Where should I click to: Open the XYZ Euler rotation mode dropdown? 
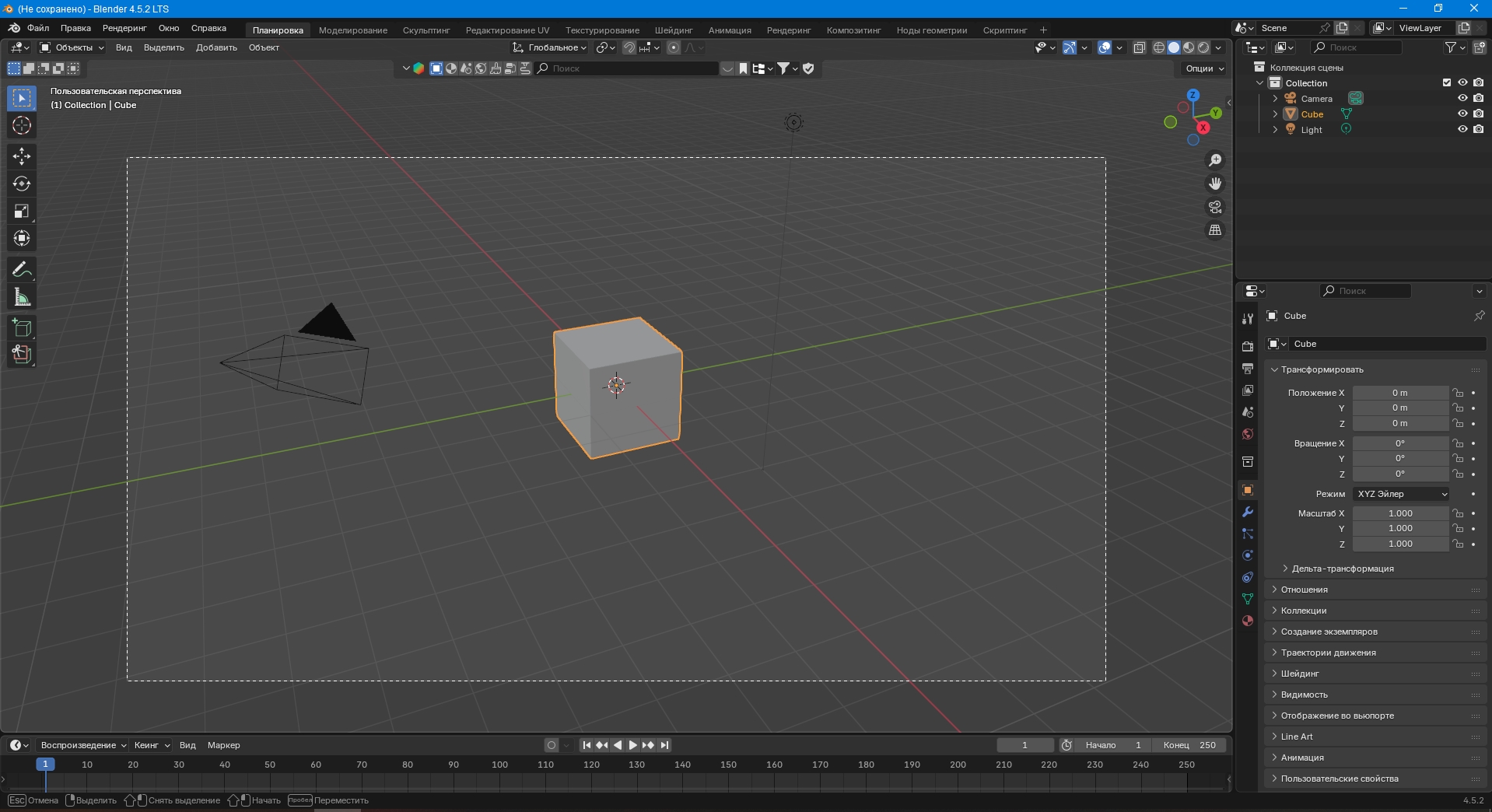(x=1401, y=494)
